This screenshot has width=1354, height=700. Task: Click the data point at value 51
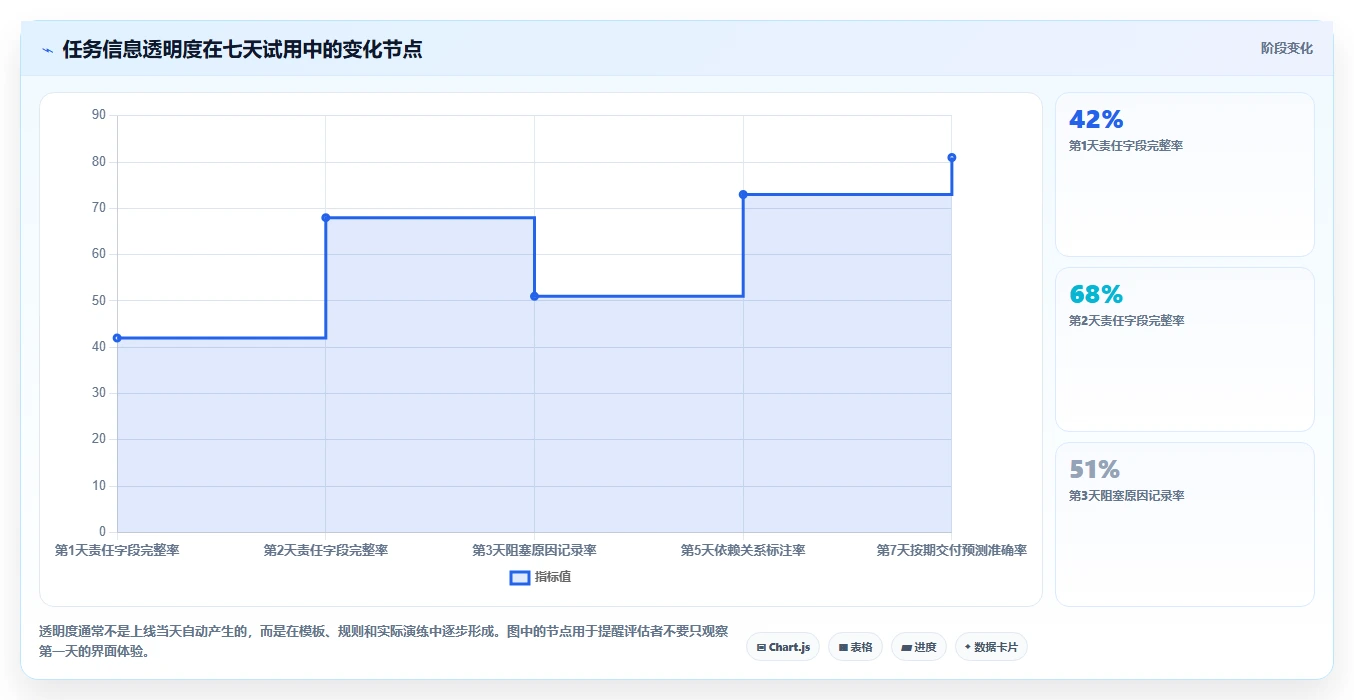(x=534, y=296)
